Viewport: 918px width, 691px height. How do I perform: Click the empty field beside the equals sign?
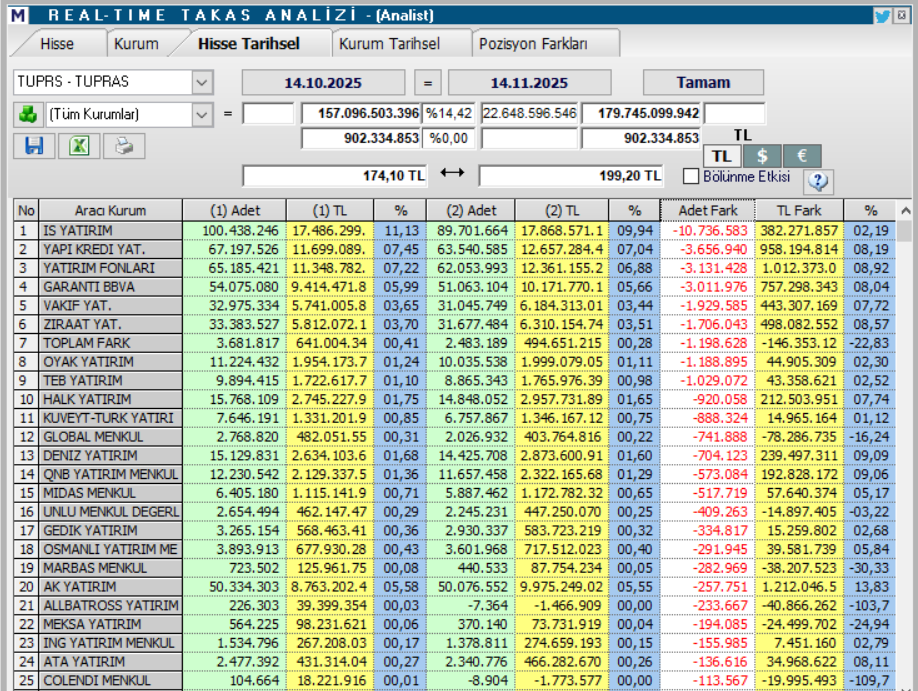click(268, 114)
